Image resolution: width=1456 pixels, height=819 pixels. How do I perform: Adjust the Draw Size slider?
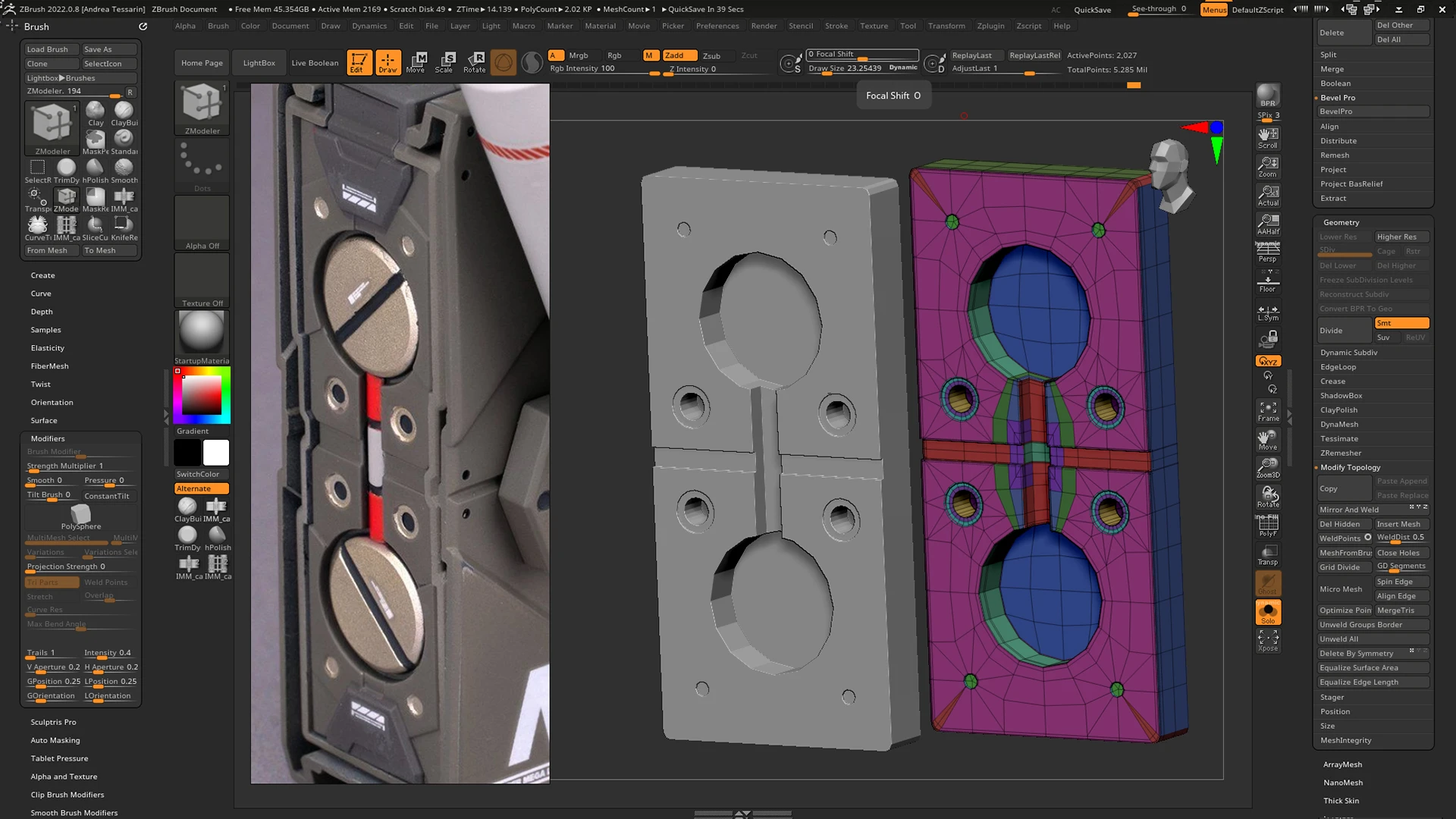pyautogui.click(x=862, y=68)
